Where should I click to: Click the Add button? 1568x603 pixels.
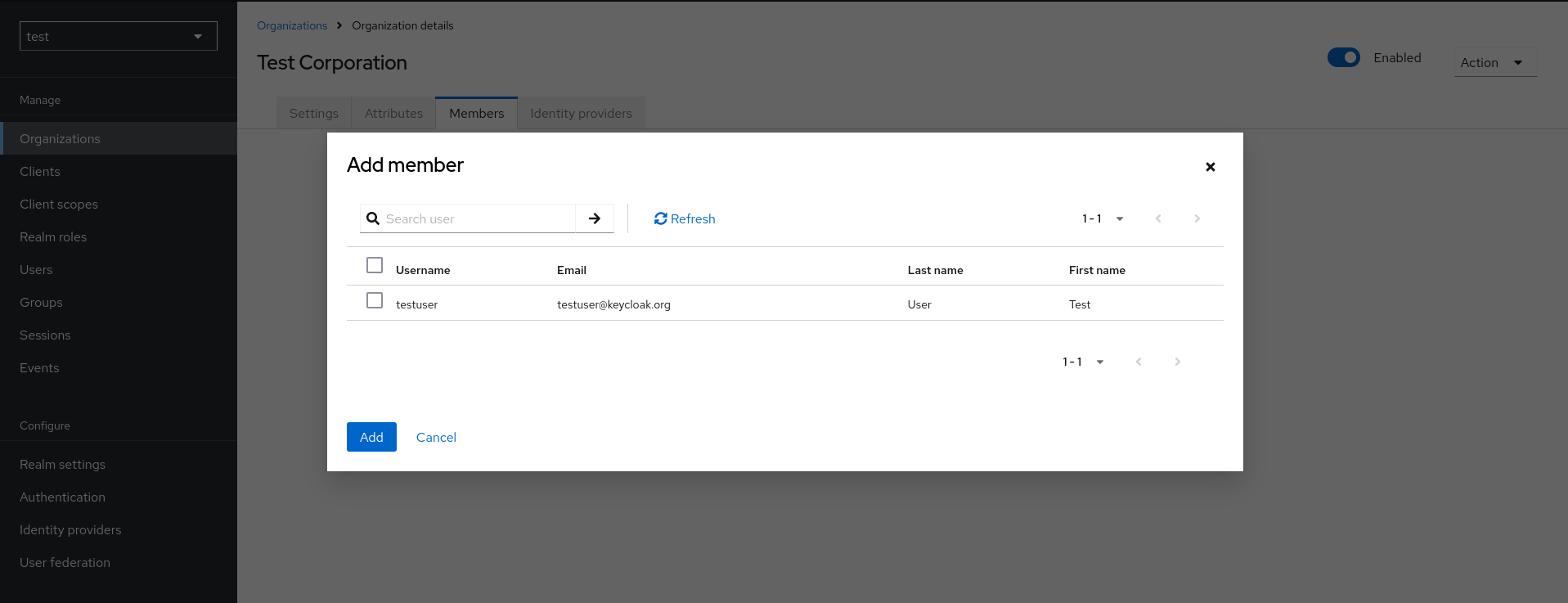click(371, 437)
